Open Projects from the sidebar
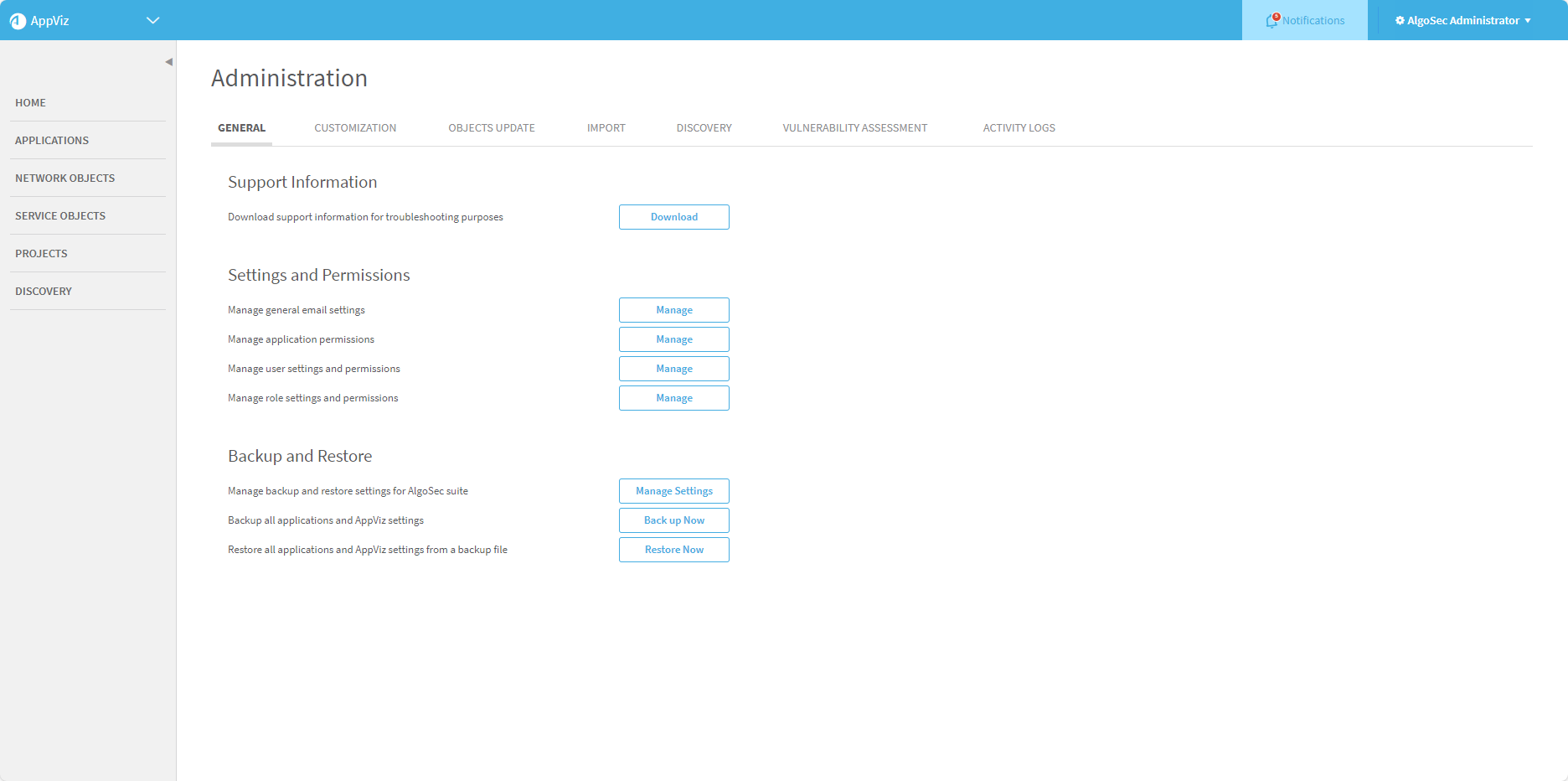1568x781 pixels. [x=41, y=254]
